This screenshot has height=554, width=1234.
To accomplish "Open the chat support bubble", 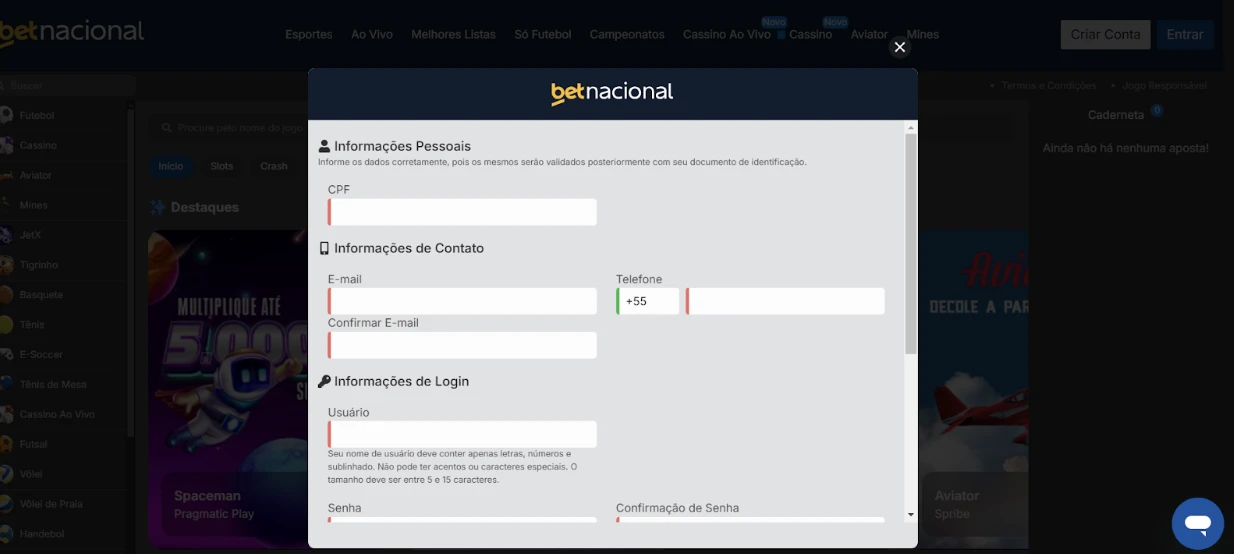I will [x=1197, y=523].
